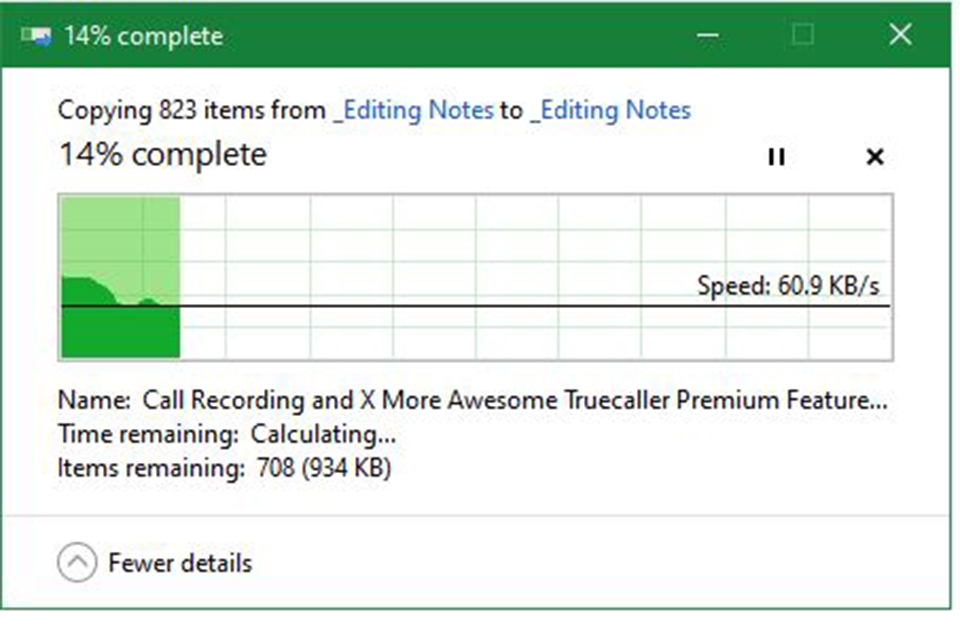Viewport: 960px width, 629px height.
Task: Click the copy dialog icon in title bar
Action: tap(36, 36)
